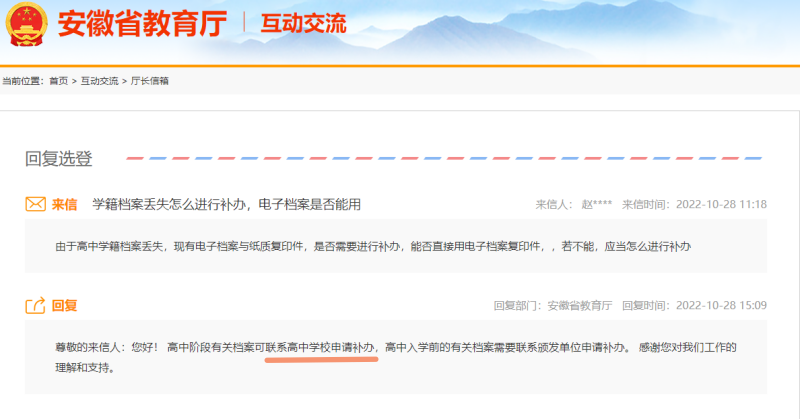Screen dimensions: 800x419
Task: Click the orange 回复 label
Action: [x=64, y=306]
